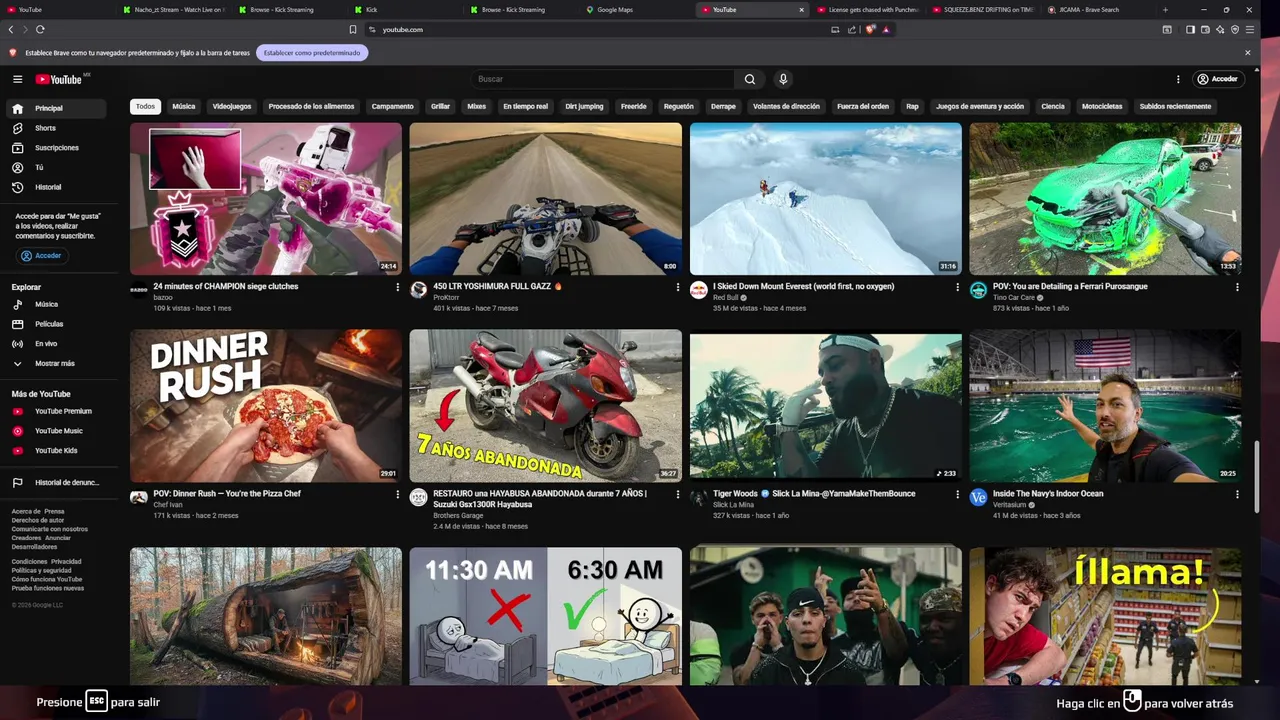
Task: Select the Subidos recientemente chip
Action: click(x=1175, y=106)
